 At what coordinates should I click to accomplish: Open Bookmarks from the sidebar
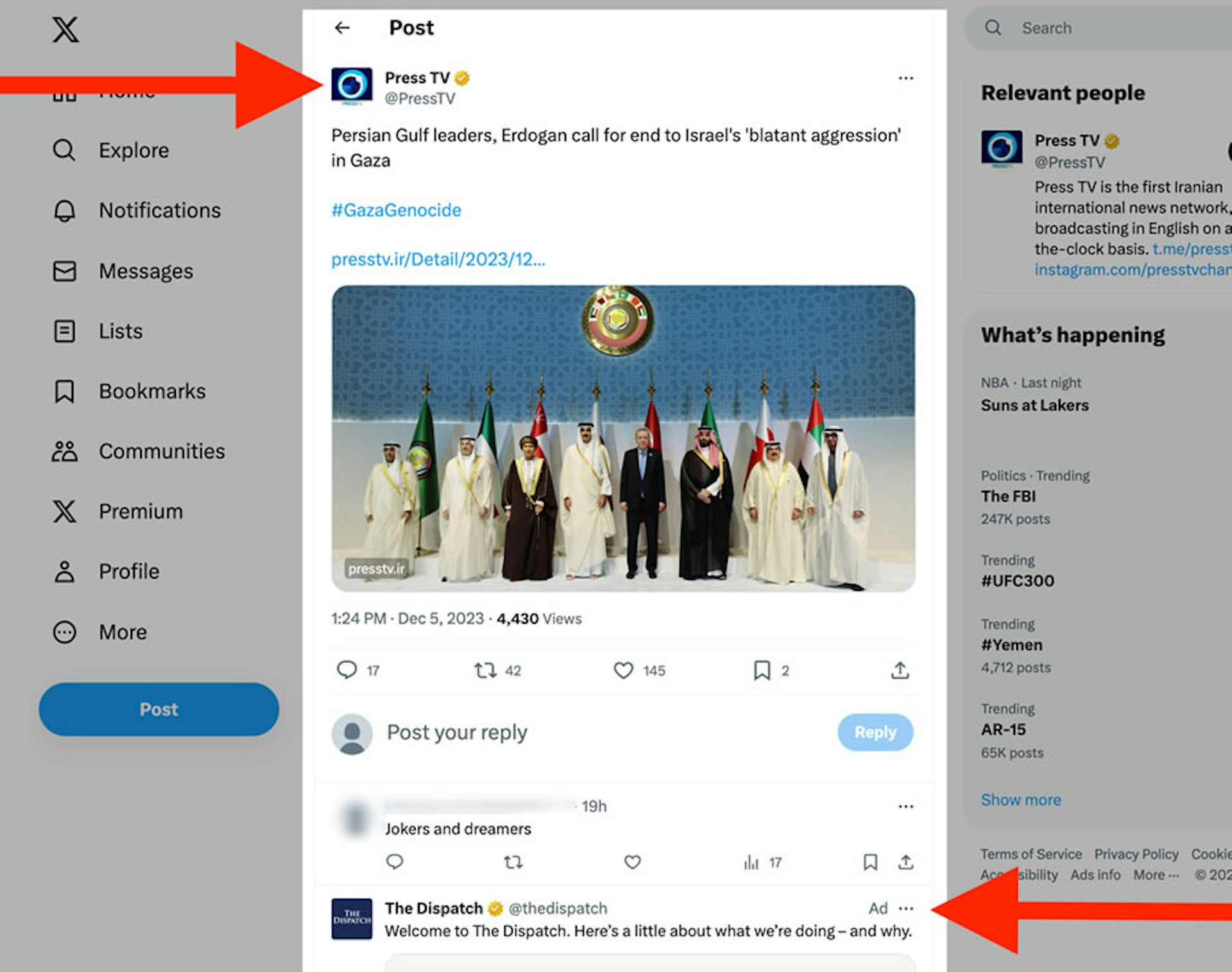coord(129,391)
